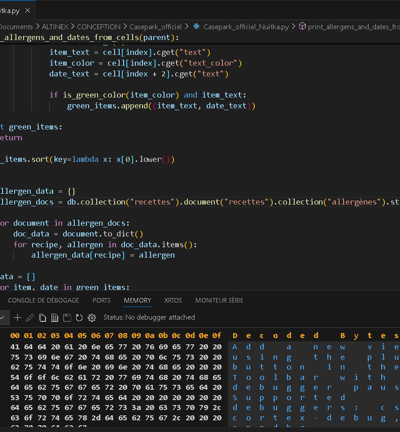Click the copy icon in Memory toolbar
Viewport: 400px width, 432px height.
(x=42, y=318)
